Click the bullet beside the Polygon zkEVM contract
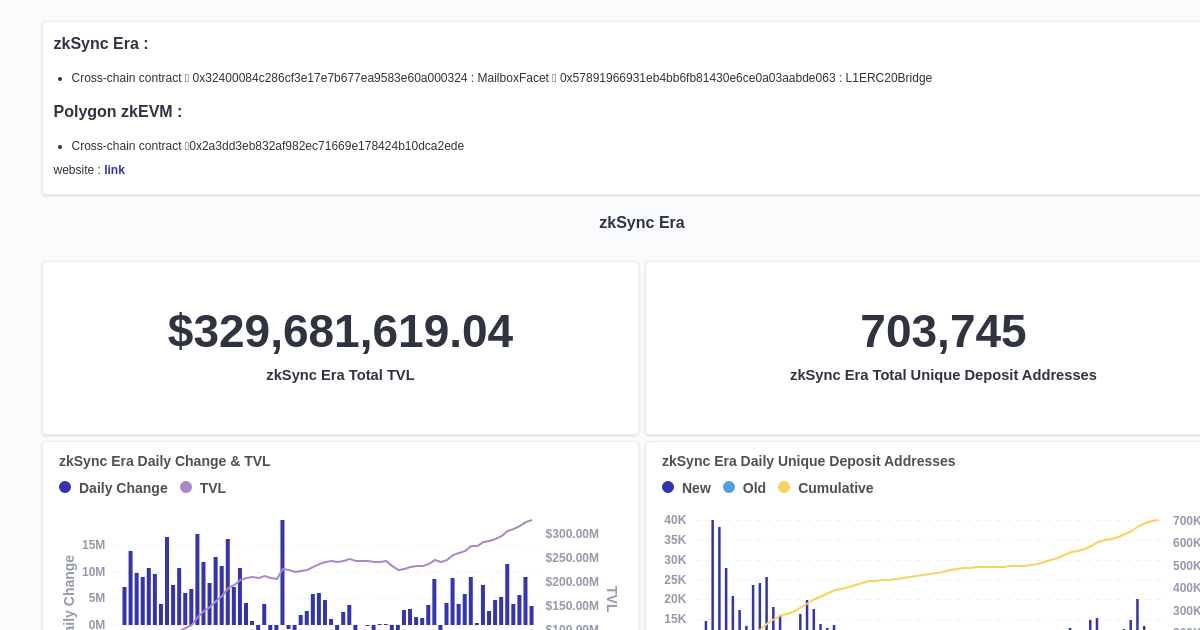 (60, 146)
